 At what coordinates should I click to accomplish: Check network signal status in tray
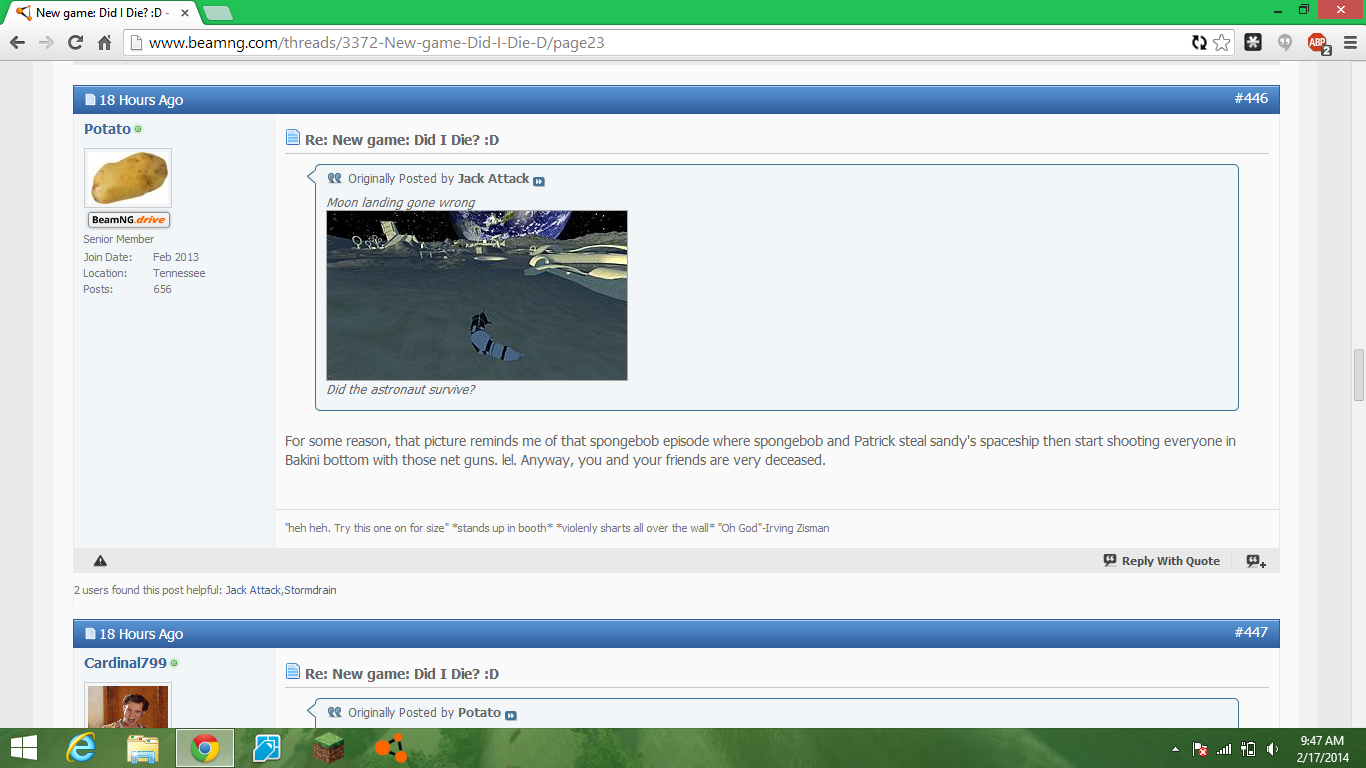click(1224, 749)
